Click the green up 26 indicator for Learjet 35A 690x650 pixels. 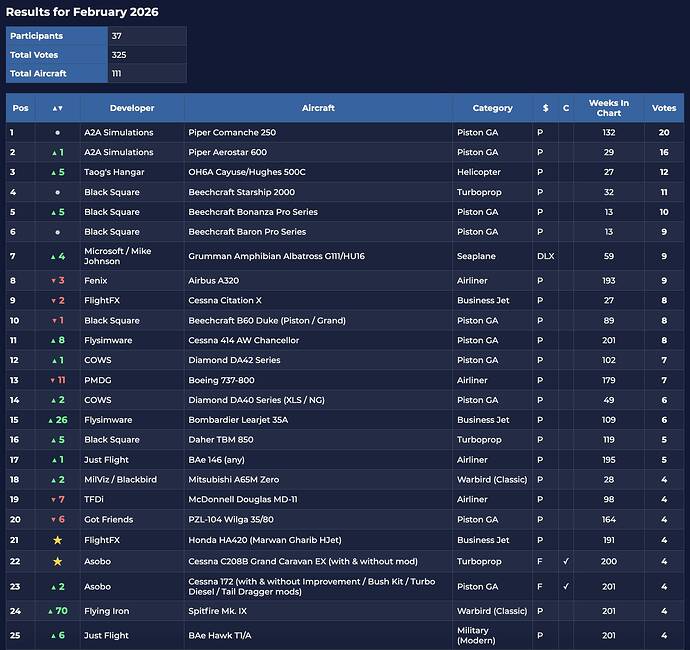coord(57,420)
